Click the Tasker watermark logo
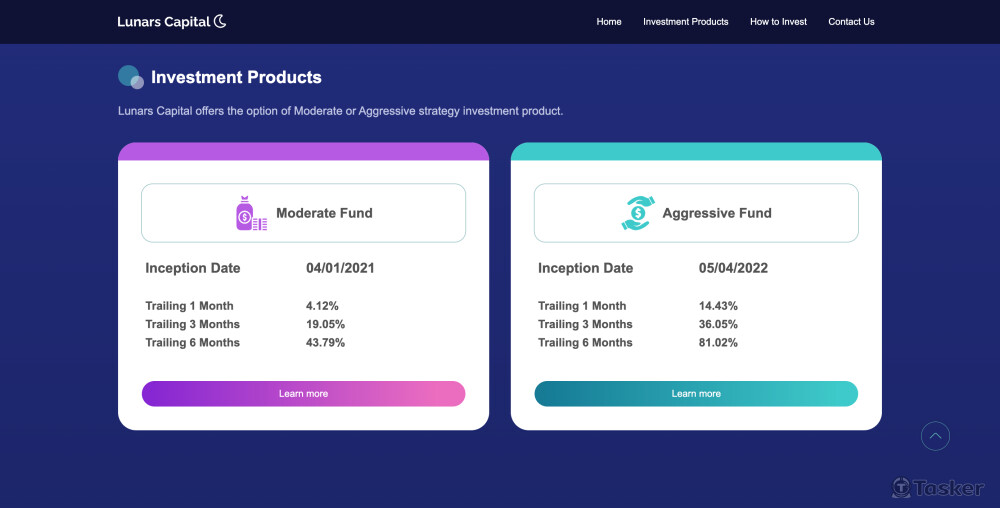The width and height of the screenshot is (1000, 508). coord(938,487)
